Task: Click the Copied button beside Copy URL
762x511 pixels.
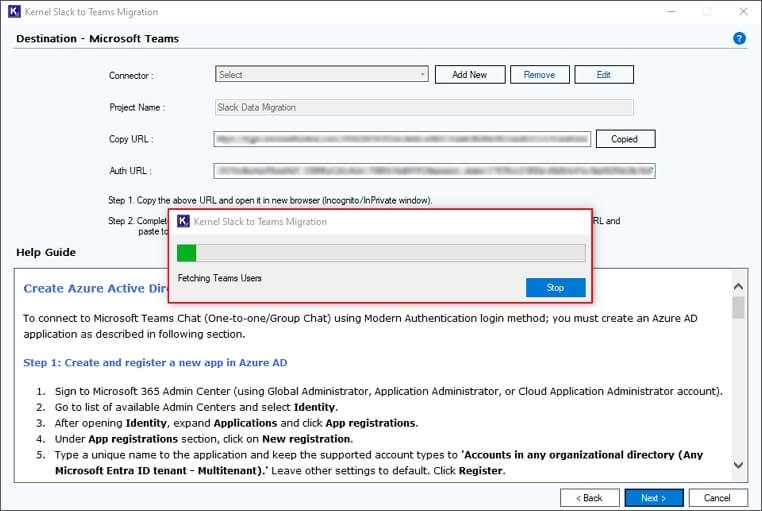Action: [625, 139]
